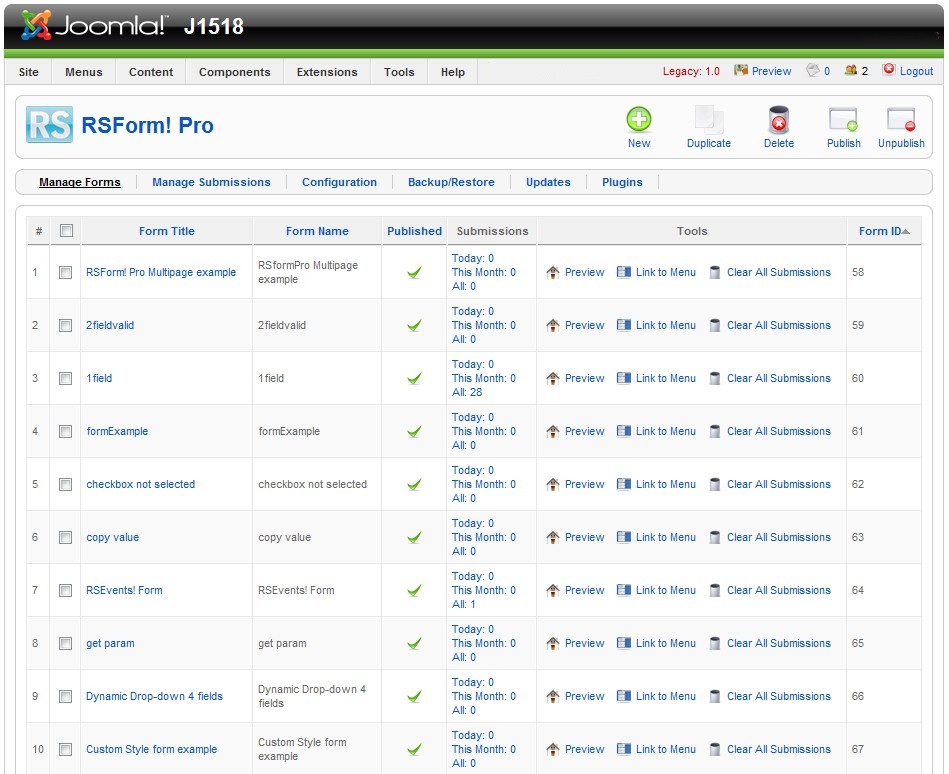Open the Site menu
The height and width of the screenshot is (774, 949).
pyautogui.click(x=28, y=72)
